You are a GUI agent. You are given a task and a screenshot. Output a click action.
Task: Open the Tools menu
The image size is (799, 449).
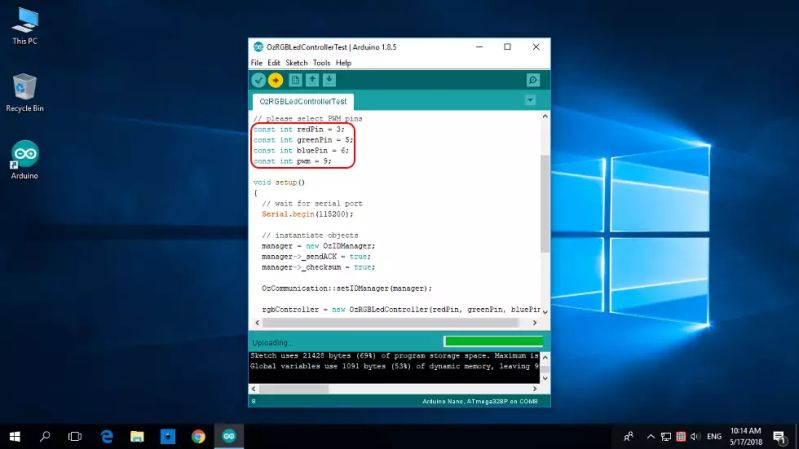tap(321, 63)
